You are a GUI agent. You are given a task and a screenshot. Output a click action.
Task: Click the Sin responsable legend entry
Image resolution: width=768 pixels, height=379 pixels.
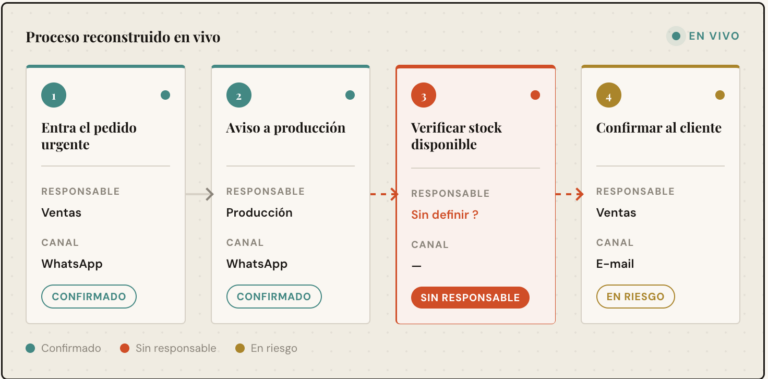click(x=168, y=349)
